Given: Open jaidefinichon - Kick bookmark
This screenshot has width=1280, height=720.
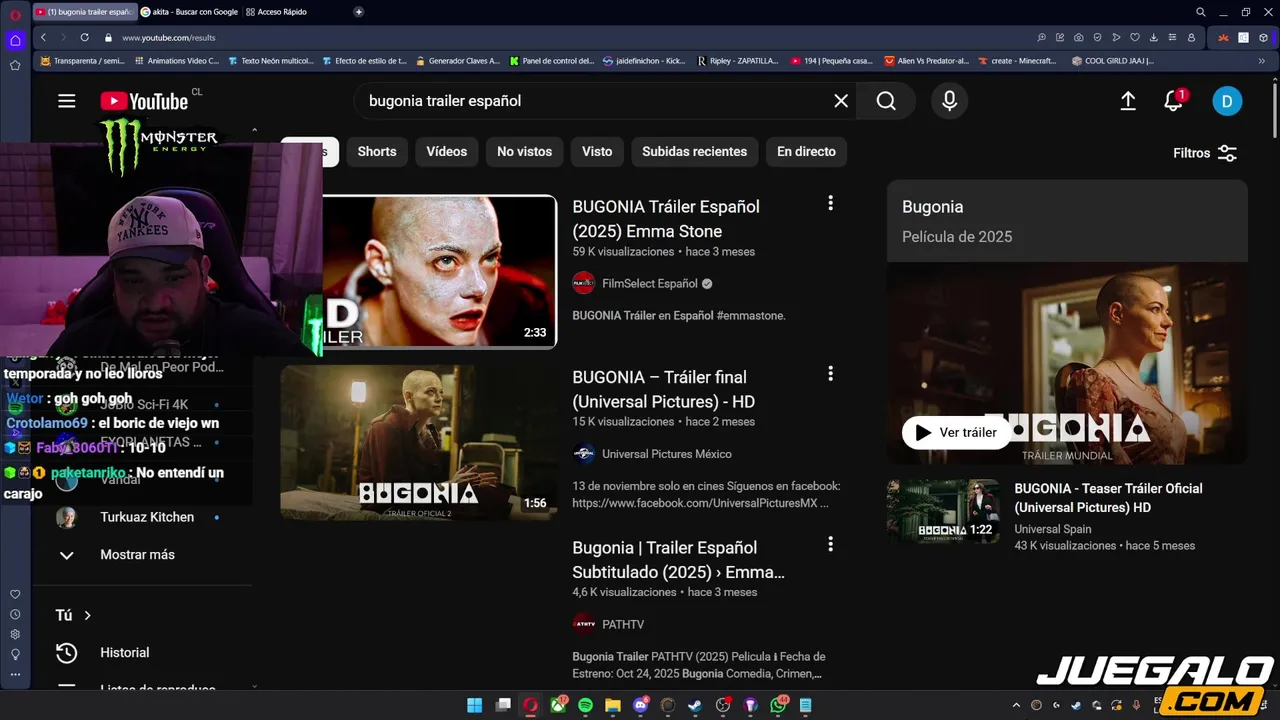Looking at the screenshot, I should [x=644, y=61].
